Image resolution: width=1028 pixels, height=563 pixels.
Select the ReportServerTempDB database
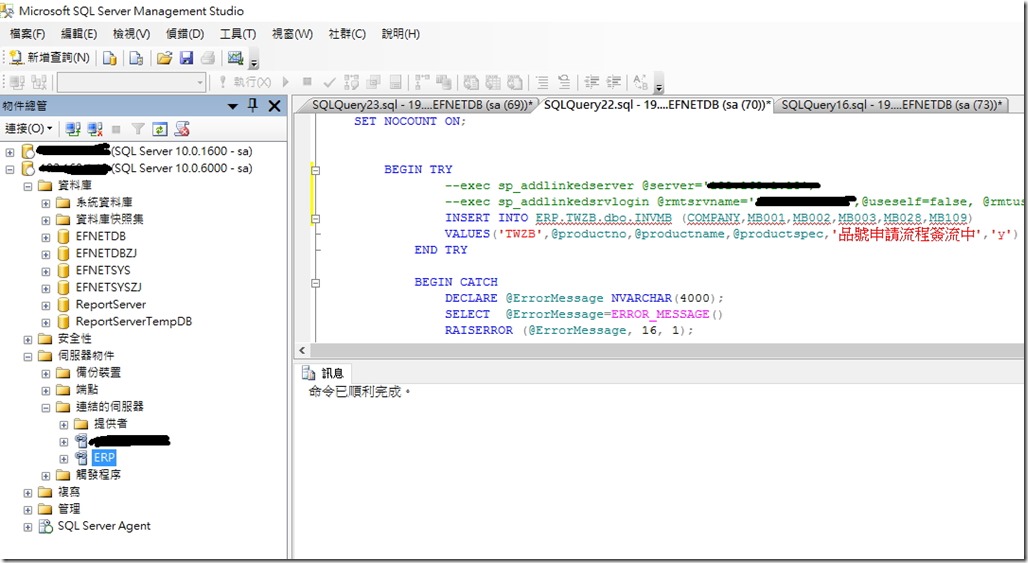[134, 321]
